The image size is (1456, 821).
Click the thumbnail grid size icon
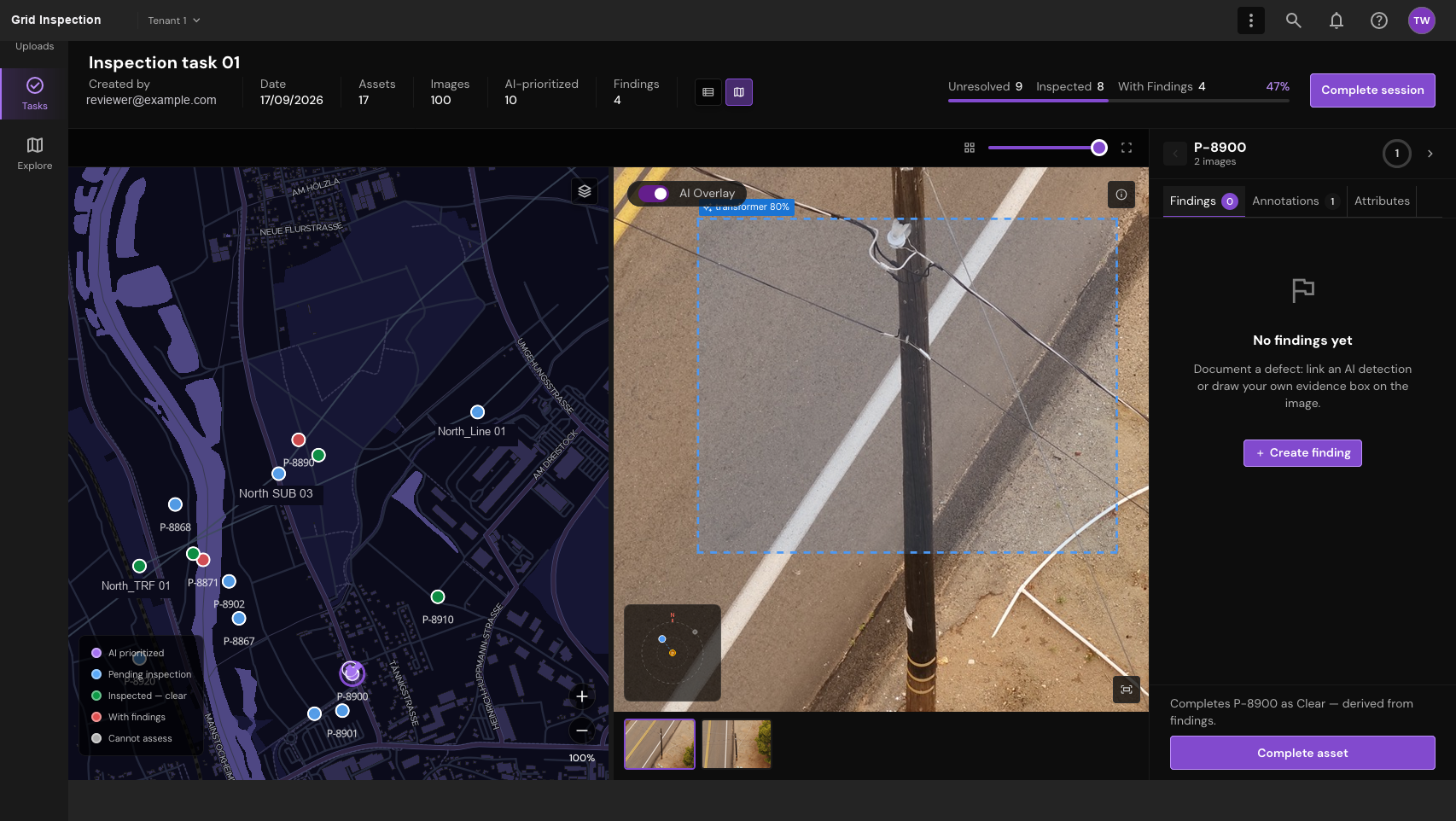[969, 148]
